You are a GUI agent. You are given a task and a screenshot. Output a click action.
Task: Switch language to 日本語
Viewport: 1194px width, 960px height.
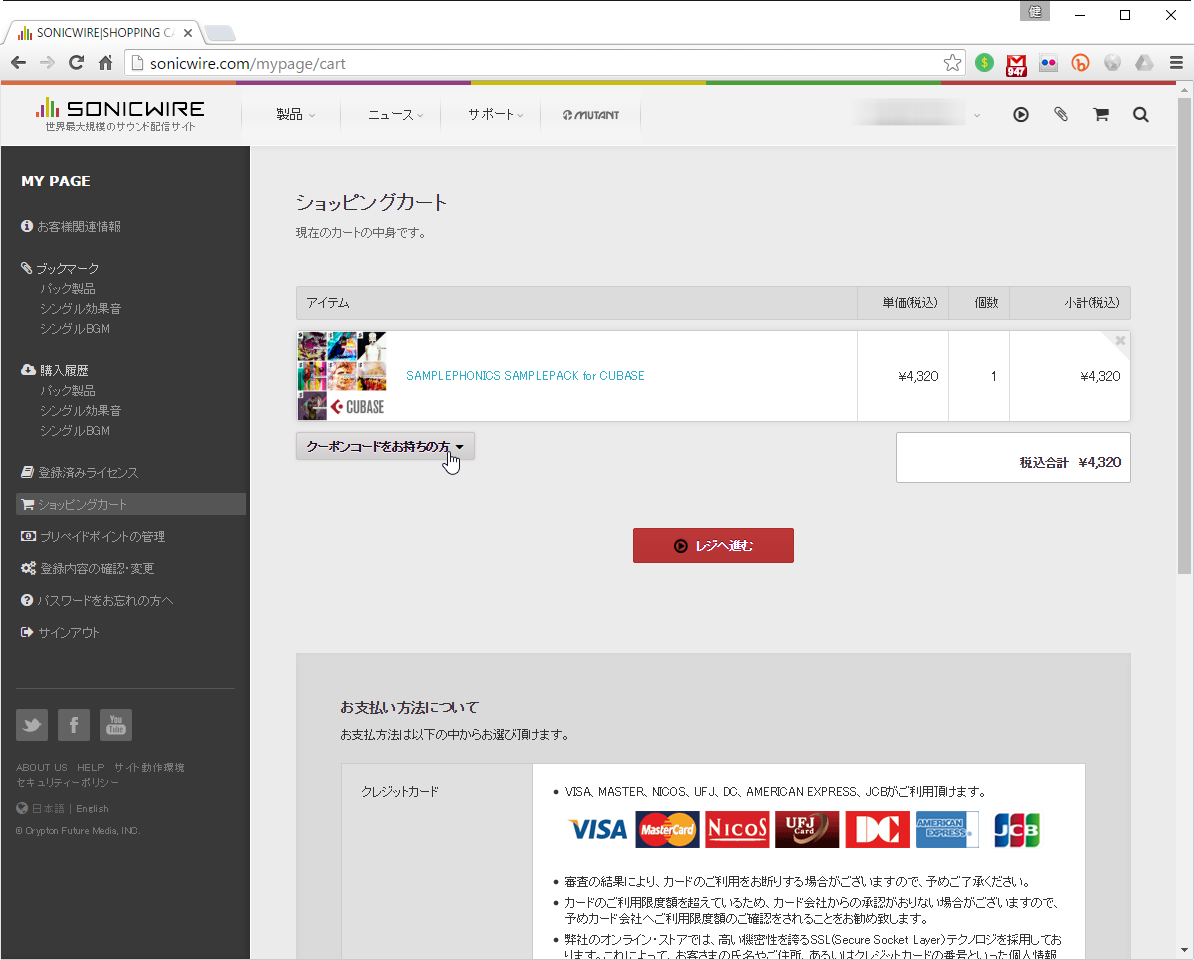coord(48,809)
